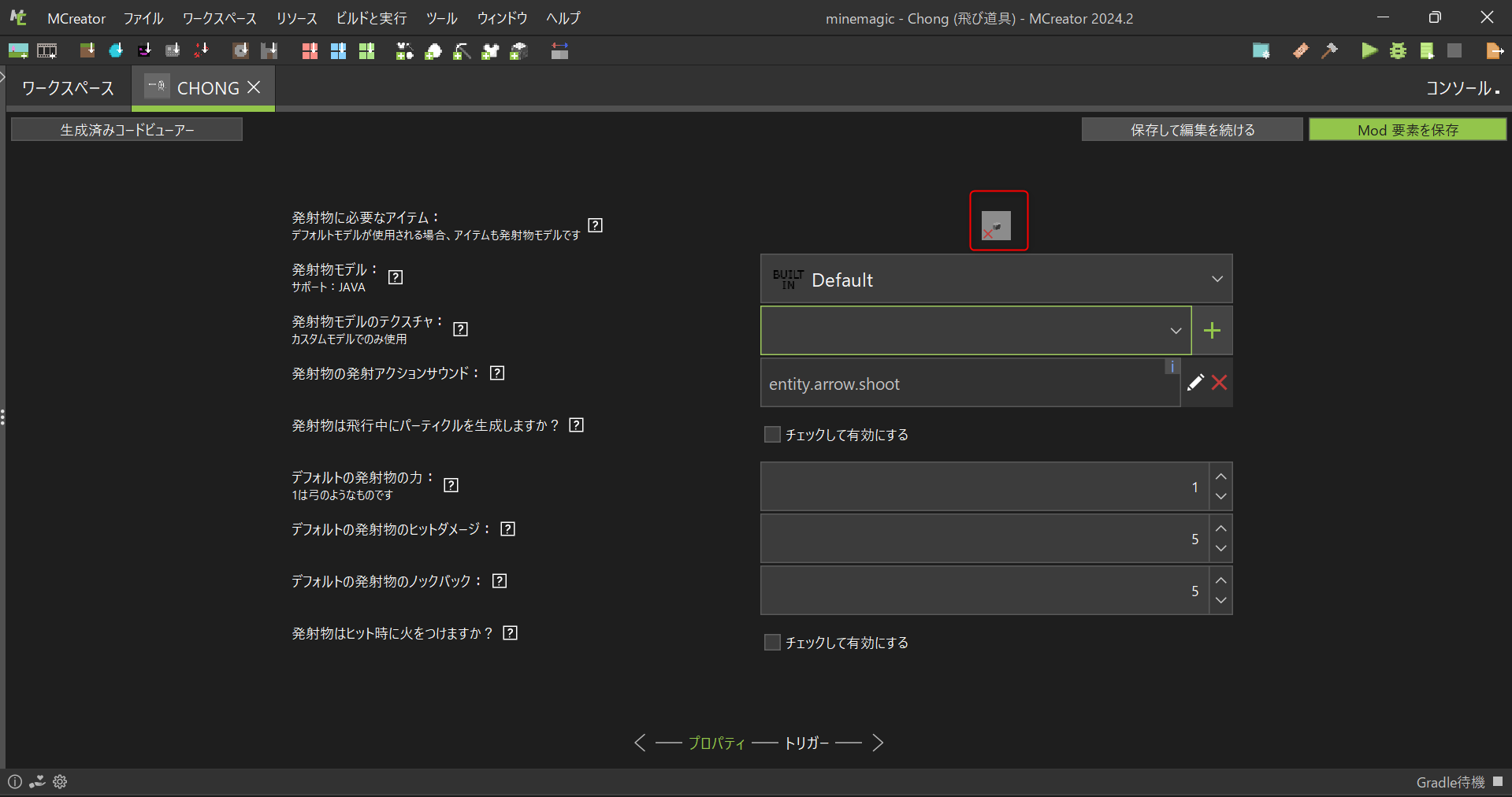Build workspace with the hammer icon

[x=1329, y=51]
